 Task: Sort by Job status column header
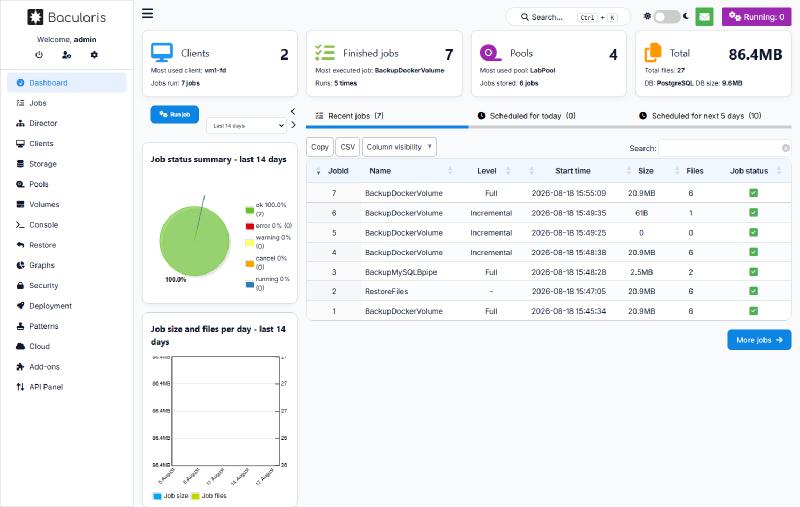point(753,171)
